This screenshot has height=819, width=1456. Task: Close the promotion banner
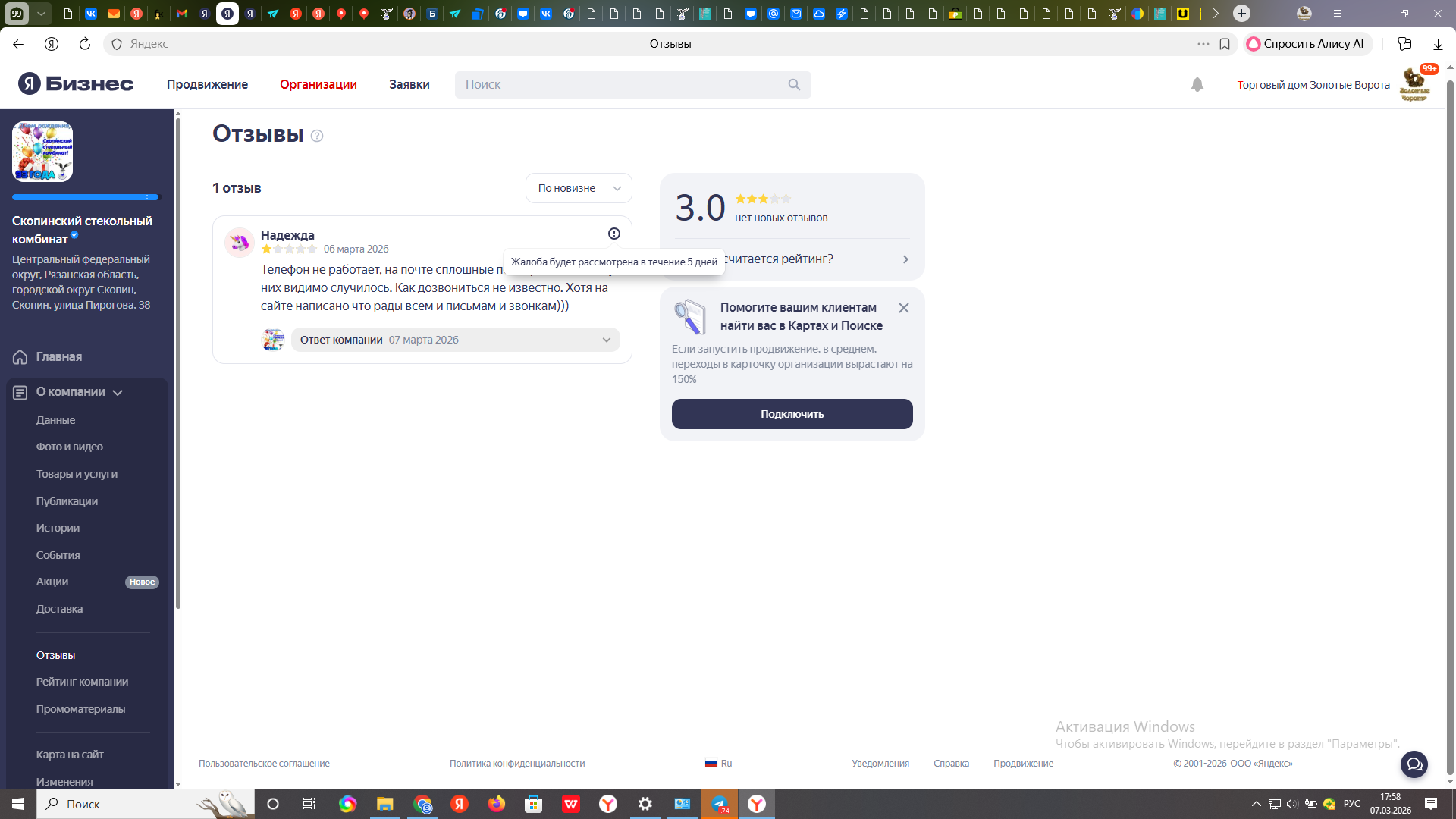(903, 308)
